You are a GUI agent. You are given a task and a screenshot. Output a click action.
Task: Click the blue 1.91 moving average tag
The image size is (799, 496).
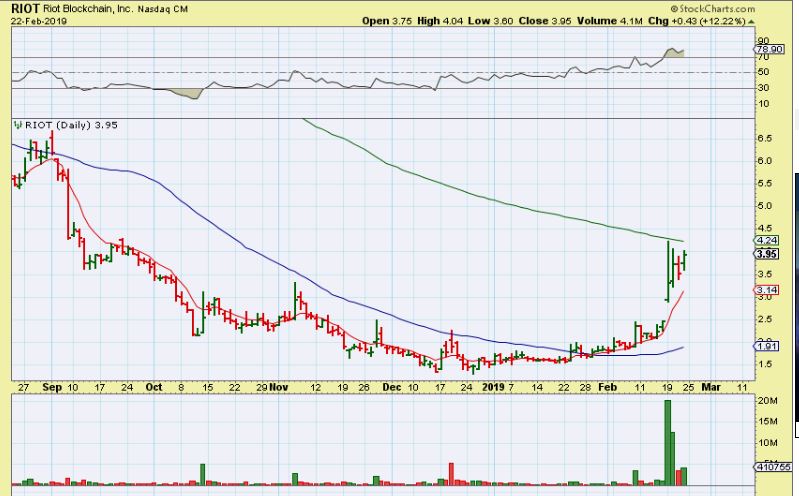point(767,345)
